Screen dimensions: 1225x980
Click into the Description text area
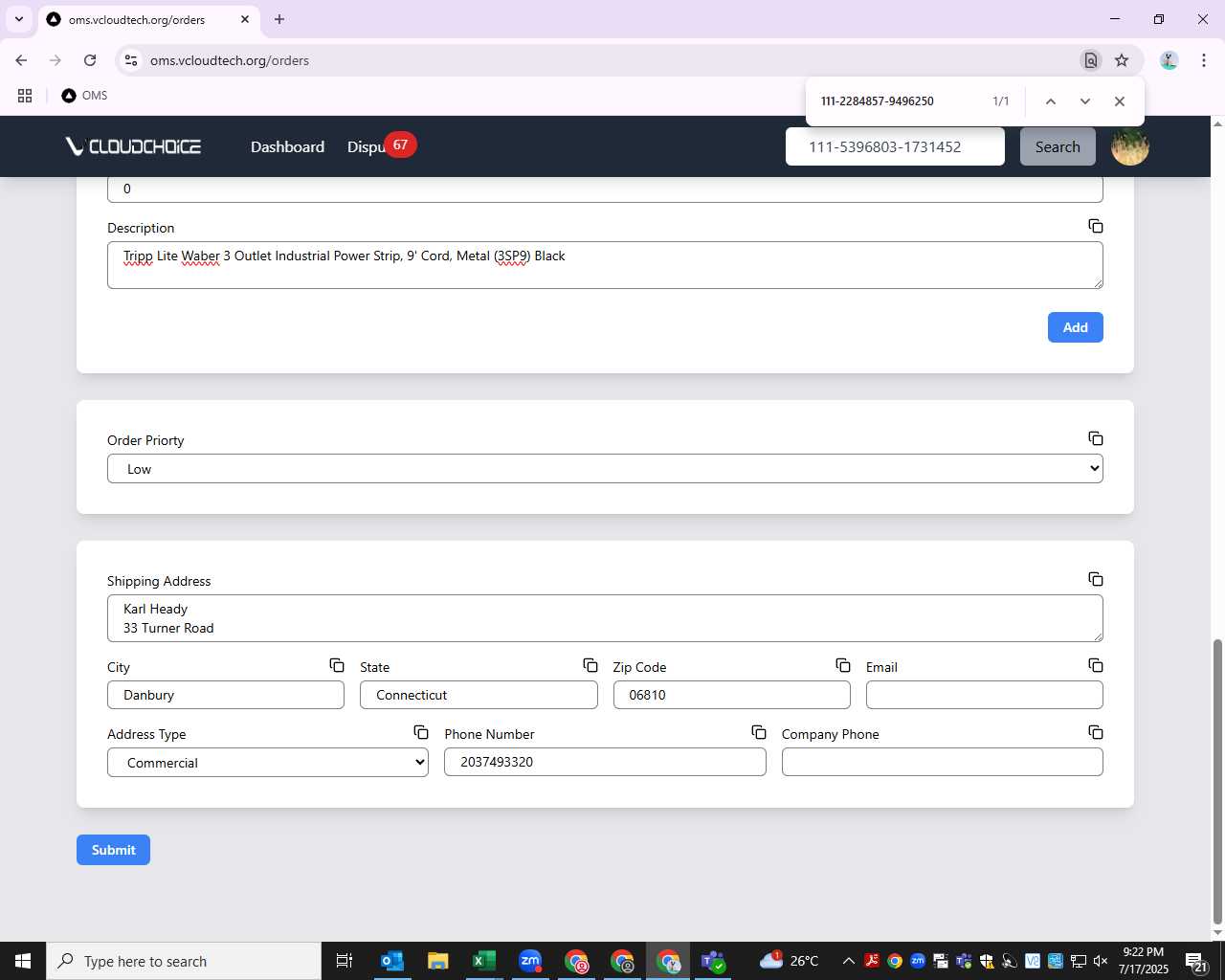(605, 265)
